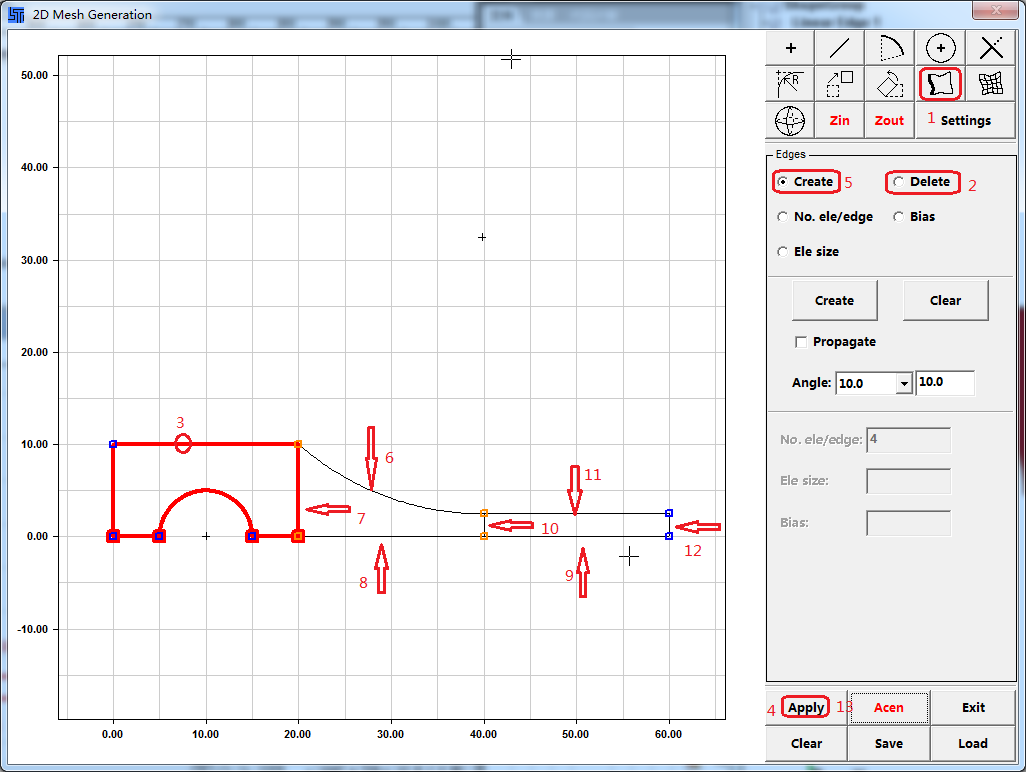1026x772 pixels.
Task: Select the arc drawing tool
Action: click(890, 48)
